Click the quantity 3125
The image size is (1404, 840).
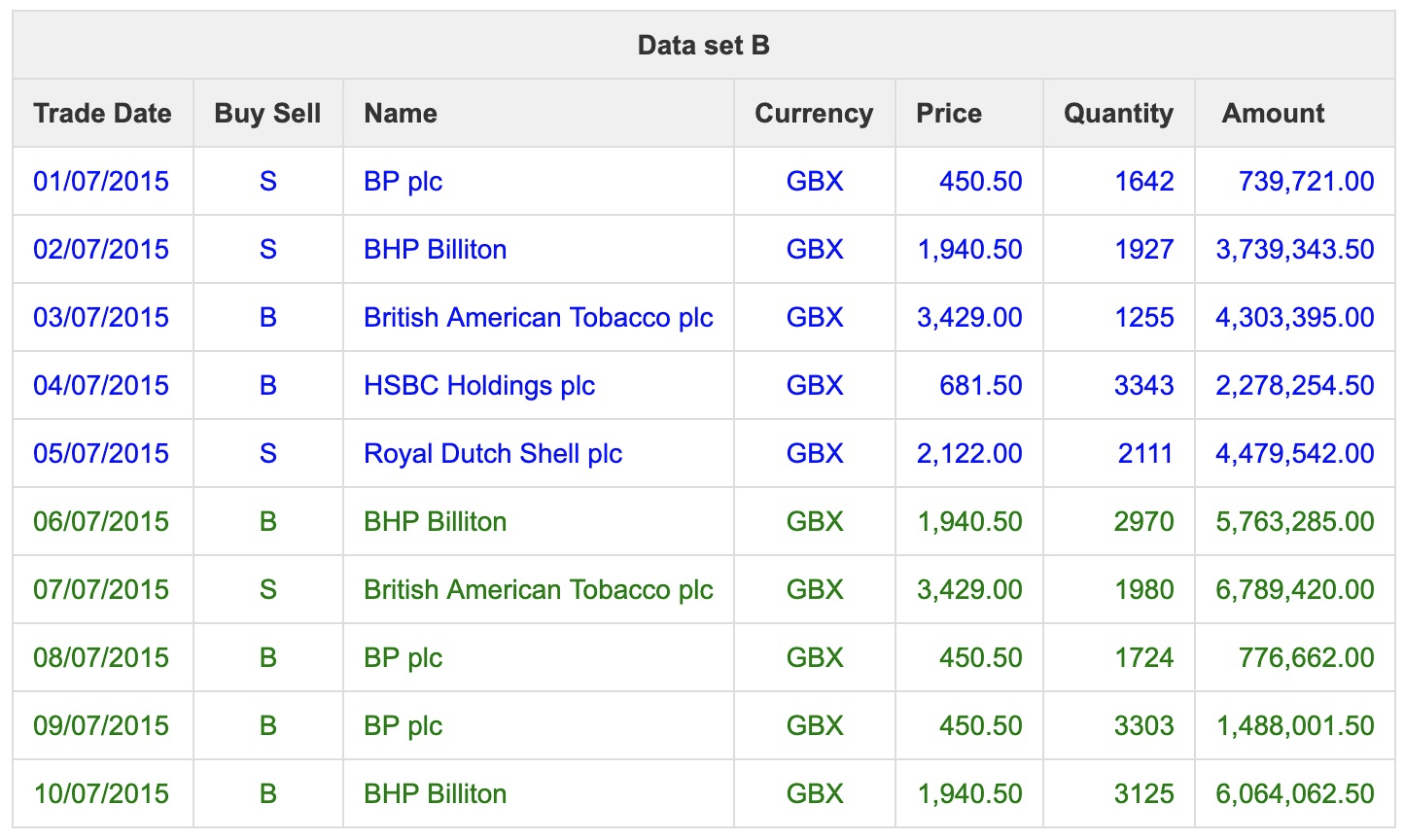tap(1144, 794)
